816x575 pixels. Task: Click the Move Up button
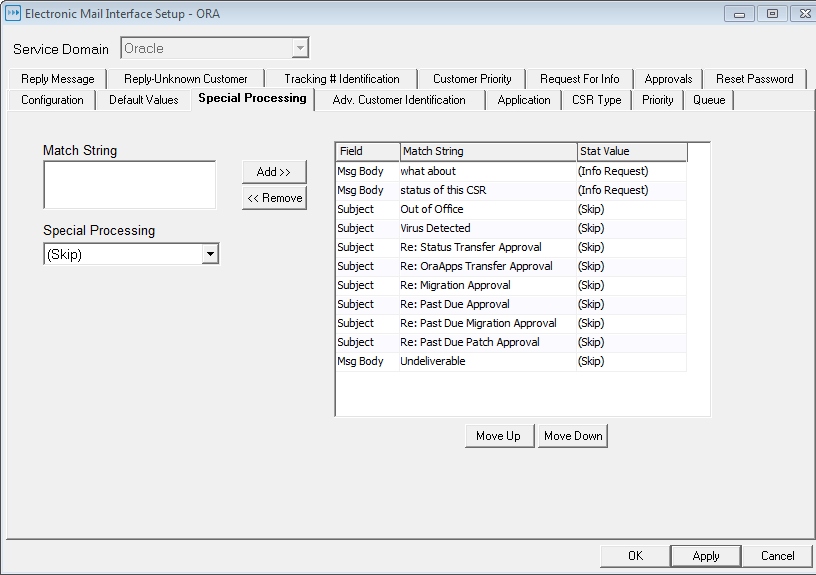point(498,436)
